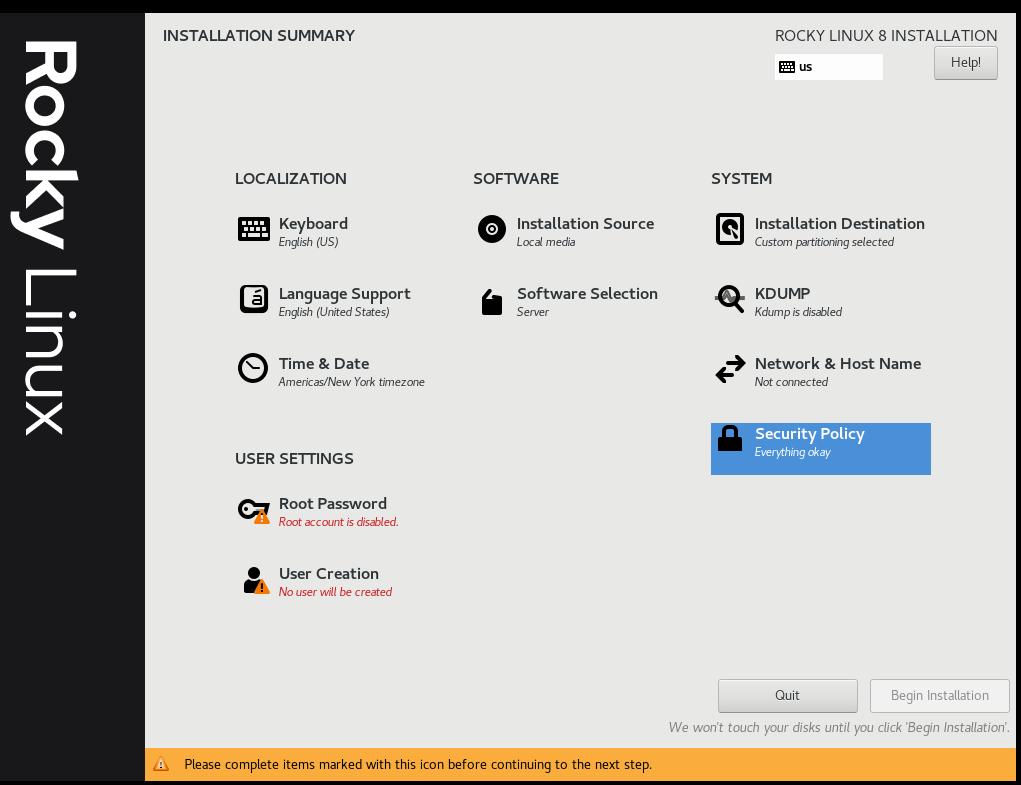Open Security Policy padlock icon
Screen dimensions: 1021x785
730,439
